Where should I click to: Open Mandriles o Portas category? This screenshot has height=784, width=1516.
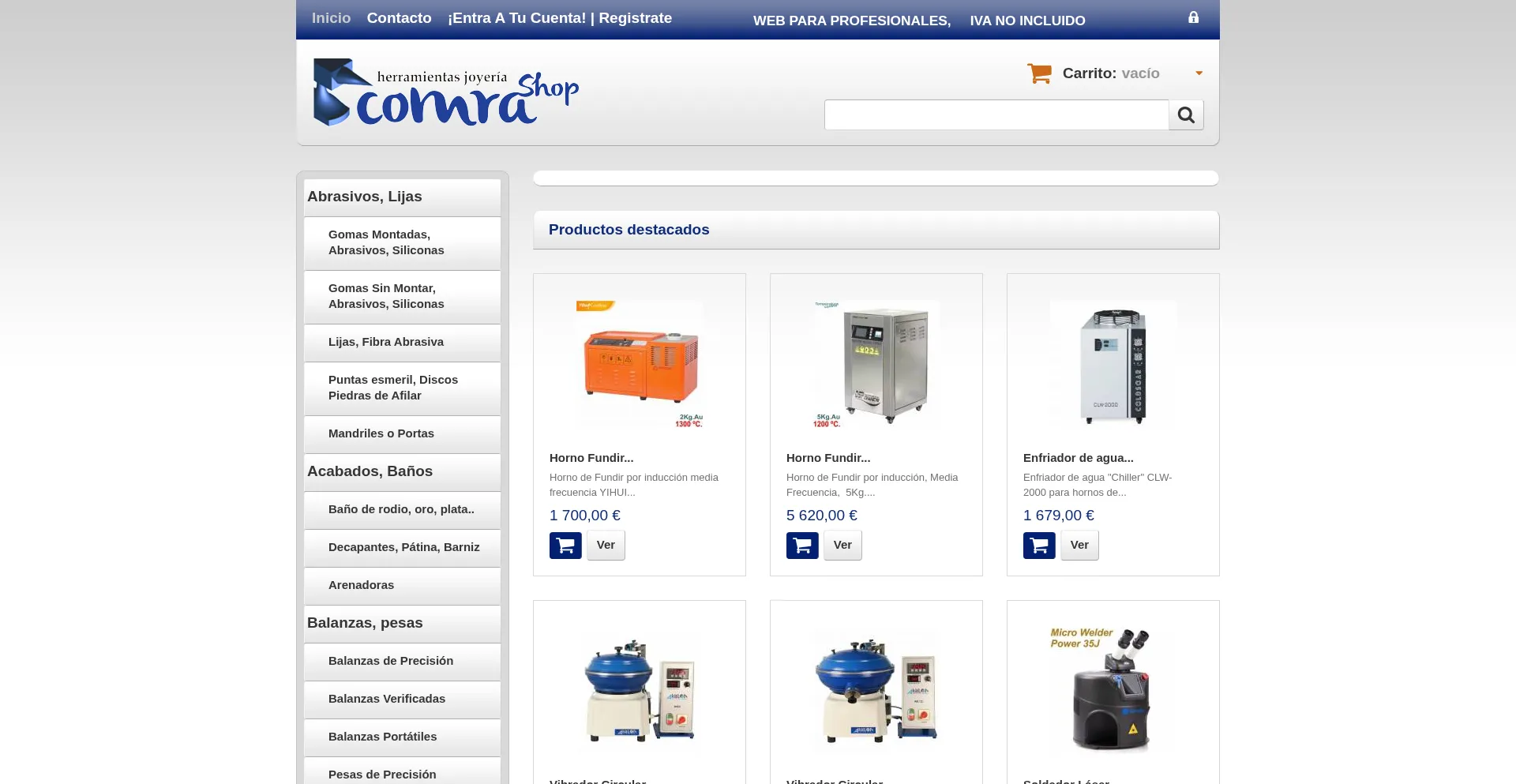click(403, 433)
